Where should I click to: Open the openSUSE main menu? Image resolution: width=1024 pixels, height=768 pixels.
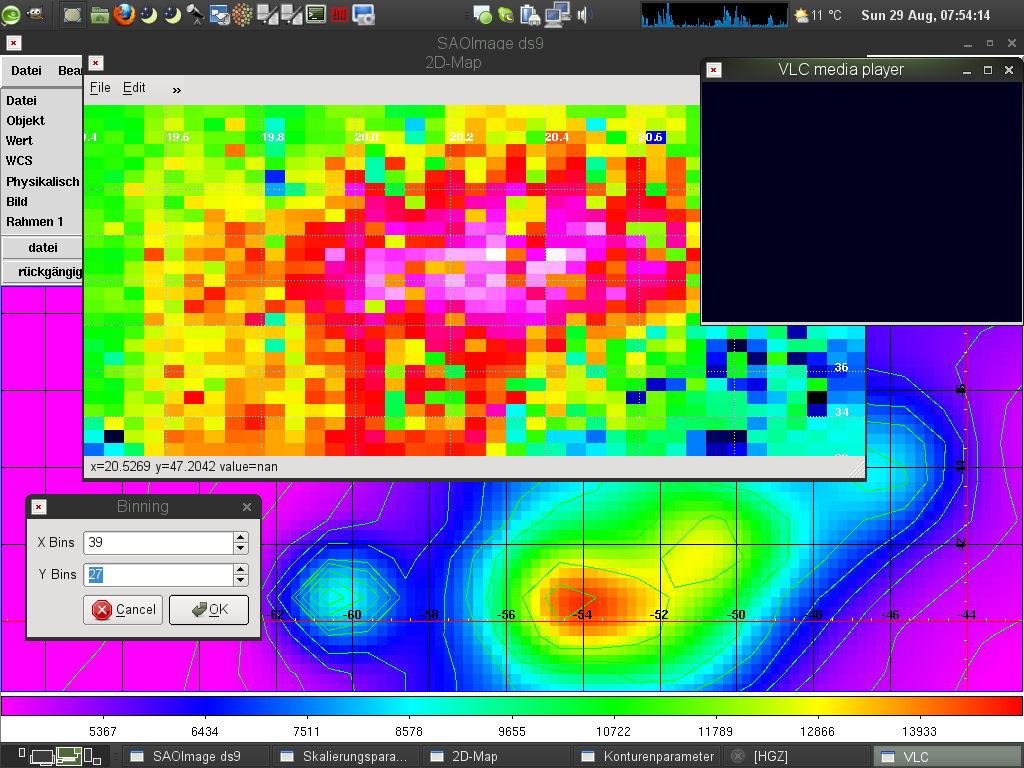click(11, 14)
